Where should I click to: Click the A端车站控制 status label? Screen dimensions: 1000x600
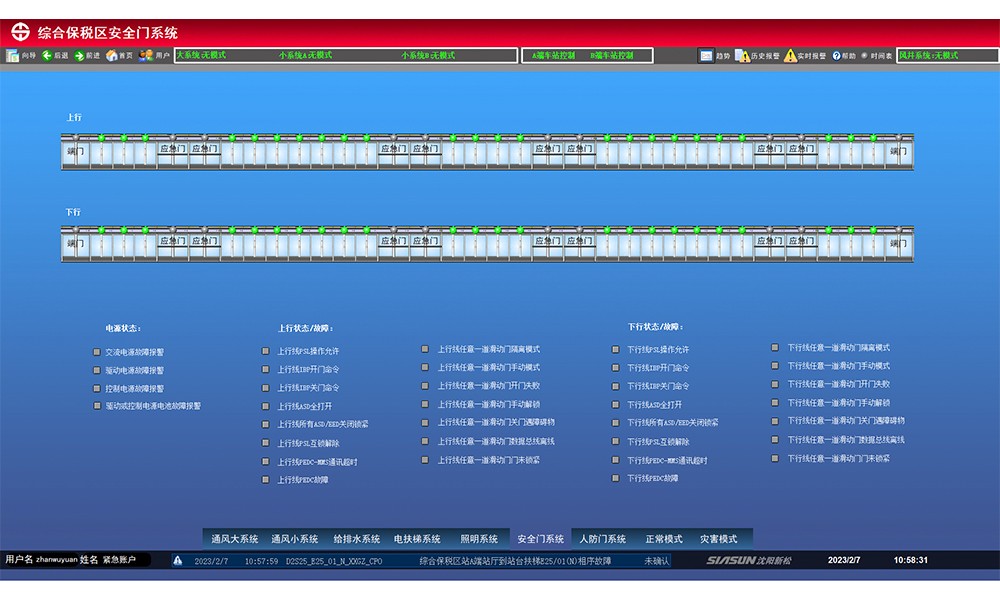[x=553, y=56]
